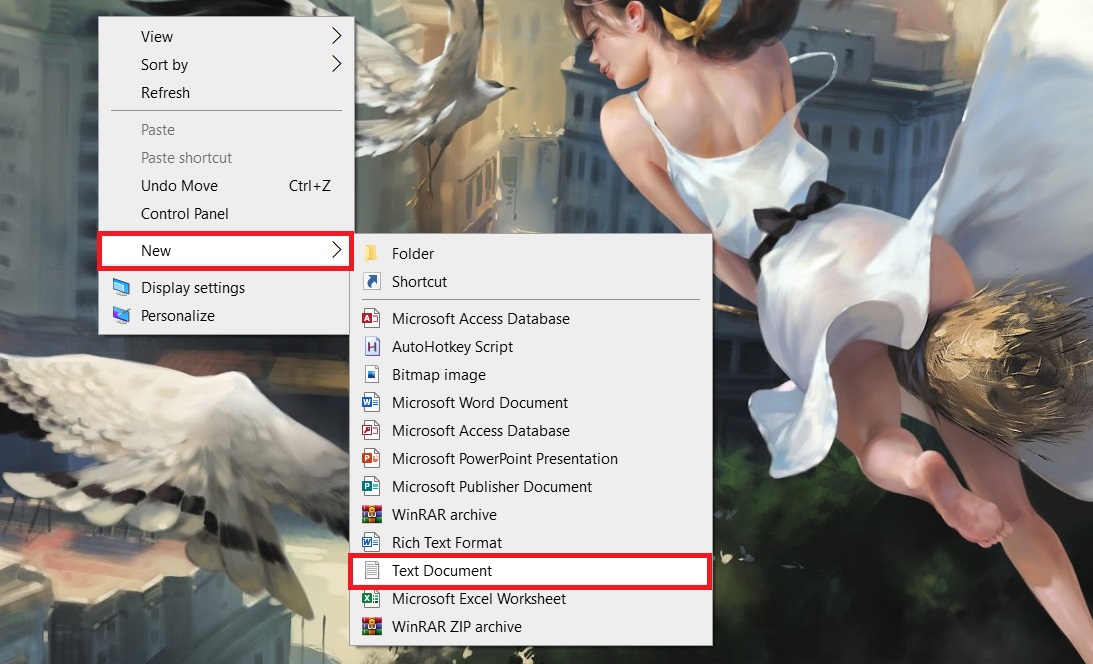Click the Personalize icon
This screenshot has height=664, width=1093.
[122, 316]
